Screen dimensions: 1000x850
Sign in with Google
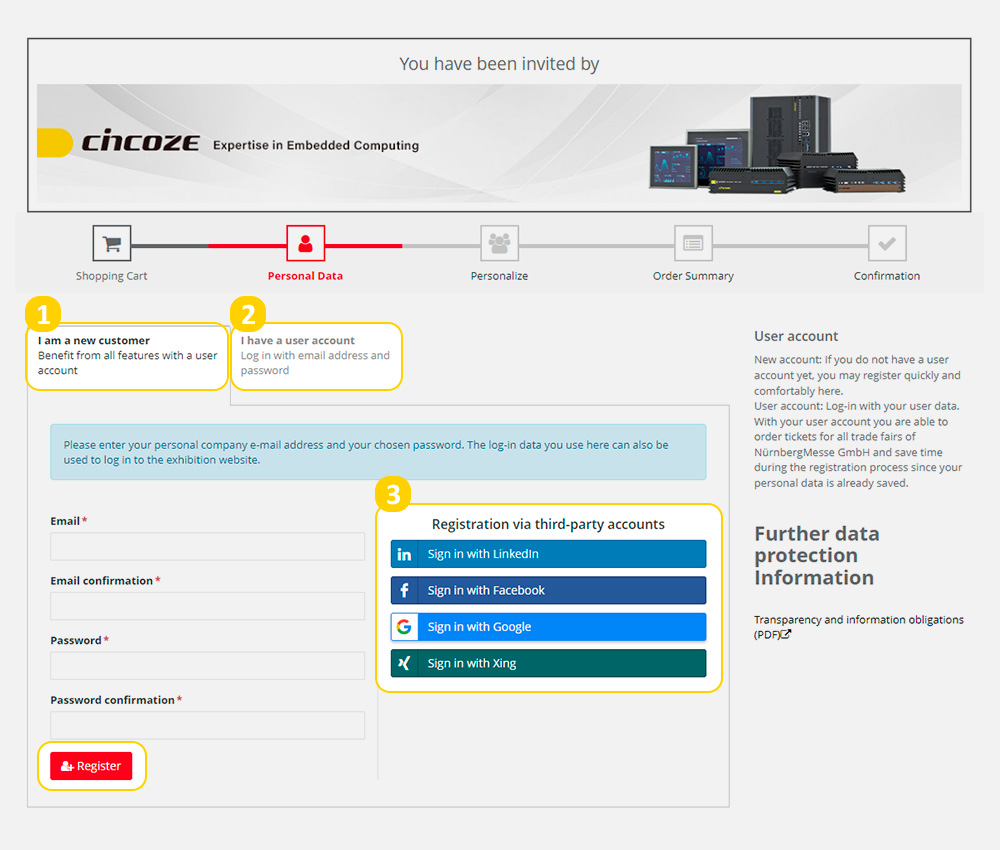548,627
